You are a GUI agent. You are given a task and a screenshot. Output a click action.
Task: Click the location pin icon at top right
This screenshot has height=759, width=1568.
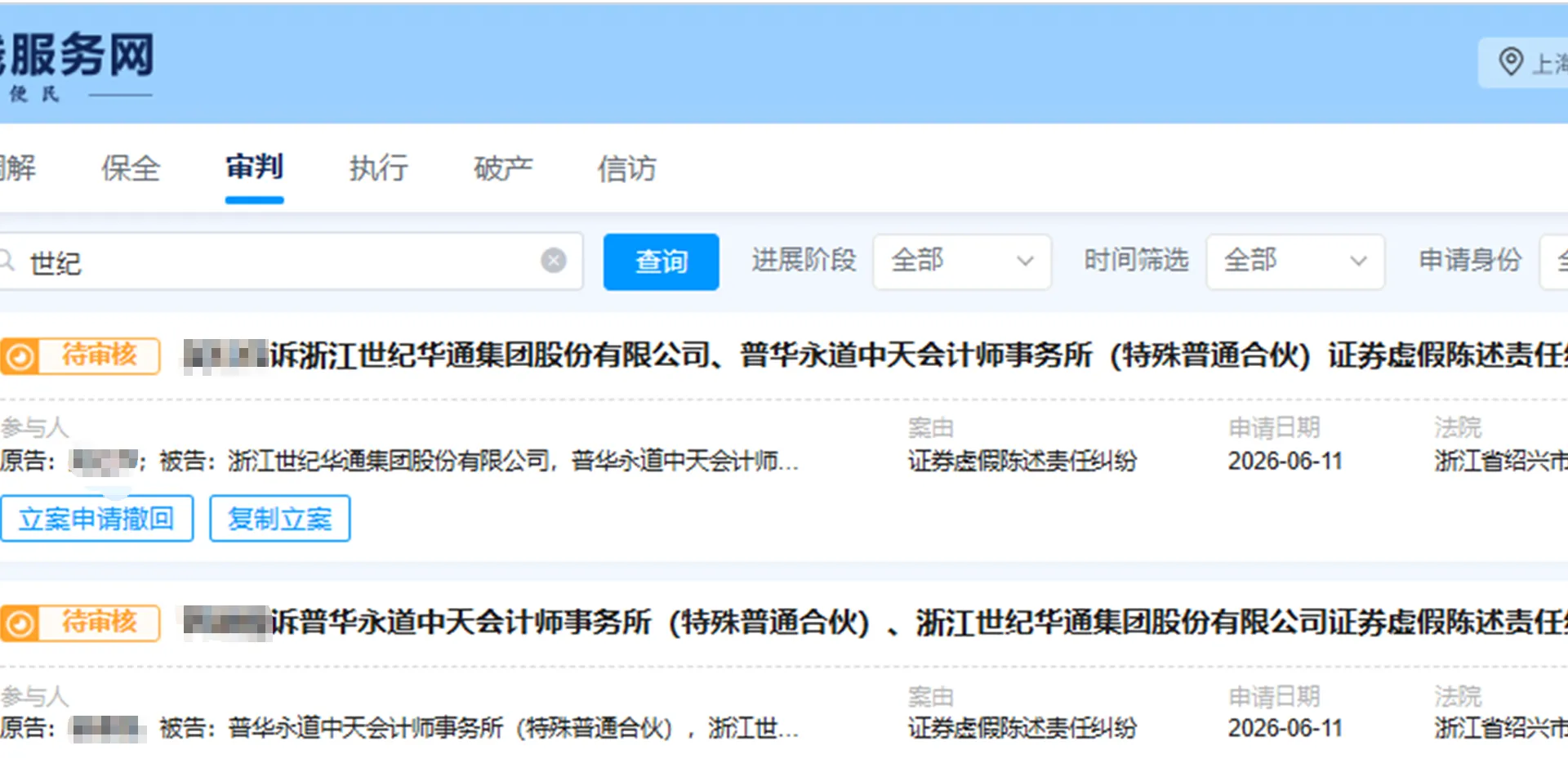pyautogui.click(x=1511, y=62)
